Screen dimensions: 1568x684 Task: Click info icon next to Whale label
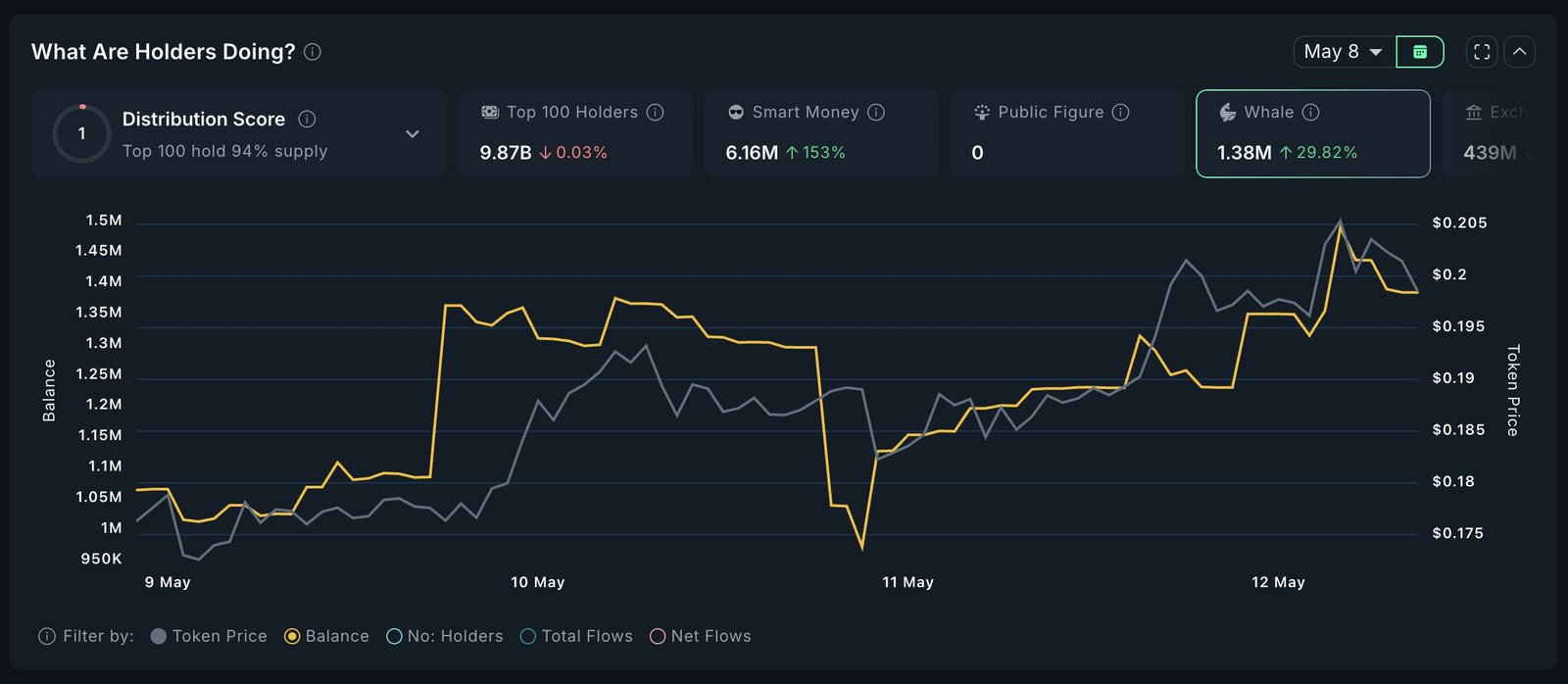pos(1310,113)
